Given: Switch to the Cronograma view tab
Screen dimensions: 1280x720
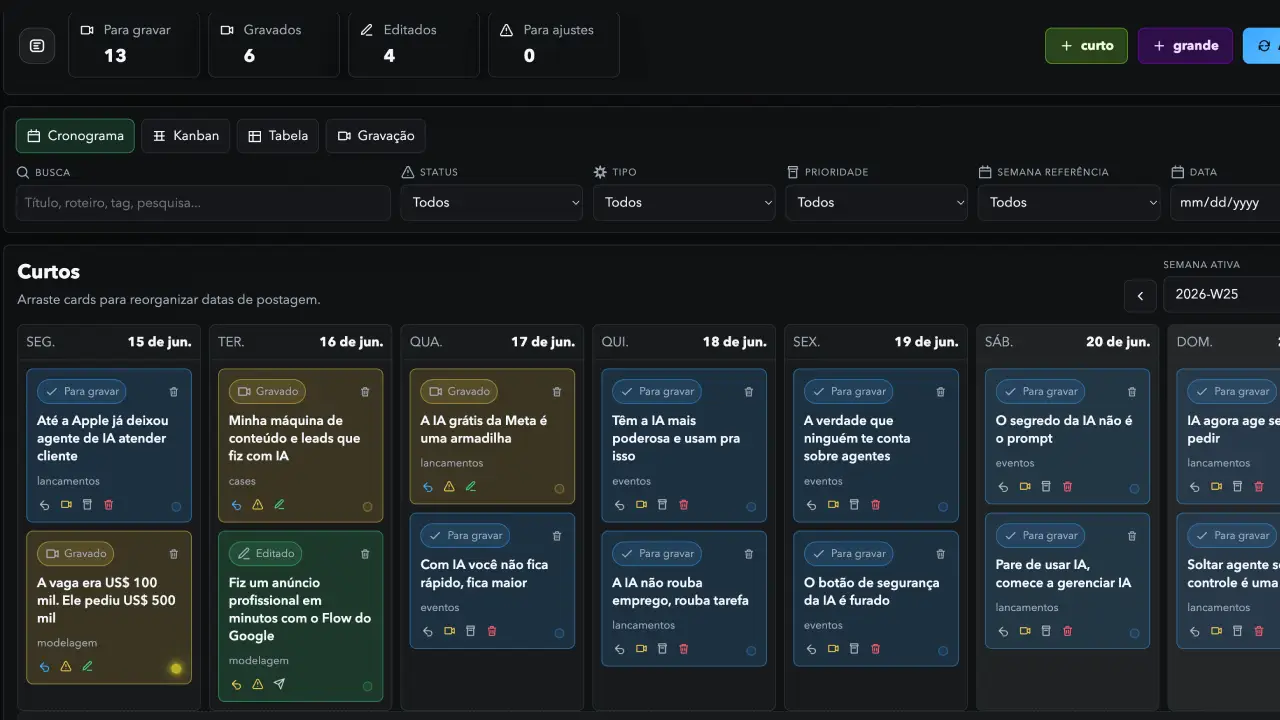Looking at the screenshot, I should (75, 136).
